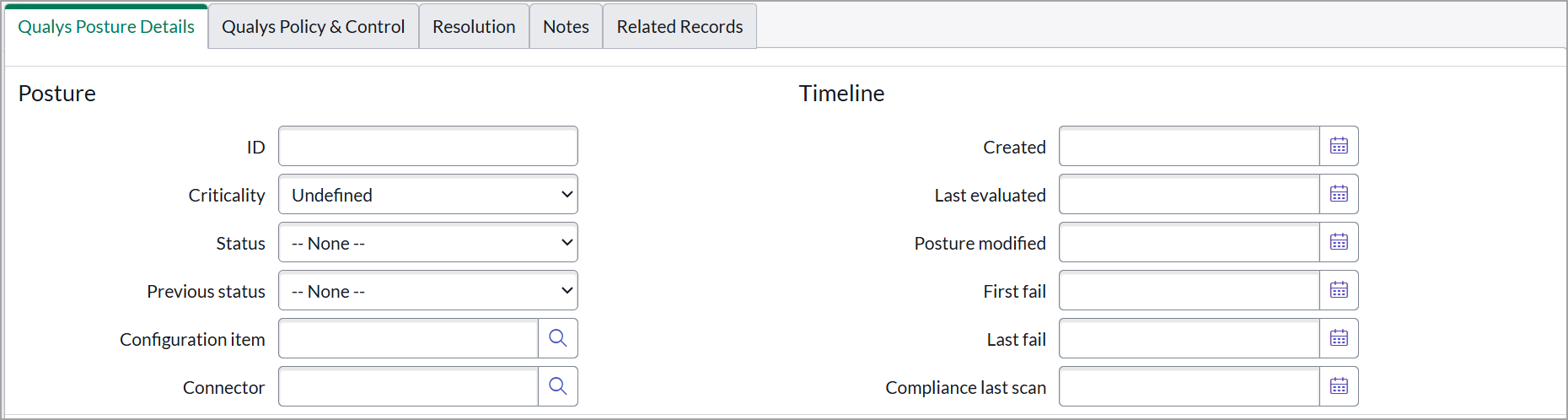Click the Created date input box
The image size is (1568, 420).
click(x=1189, y=147)
